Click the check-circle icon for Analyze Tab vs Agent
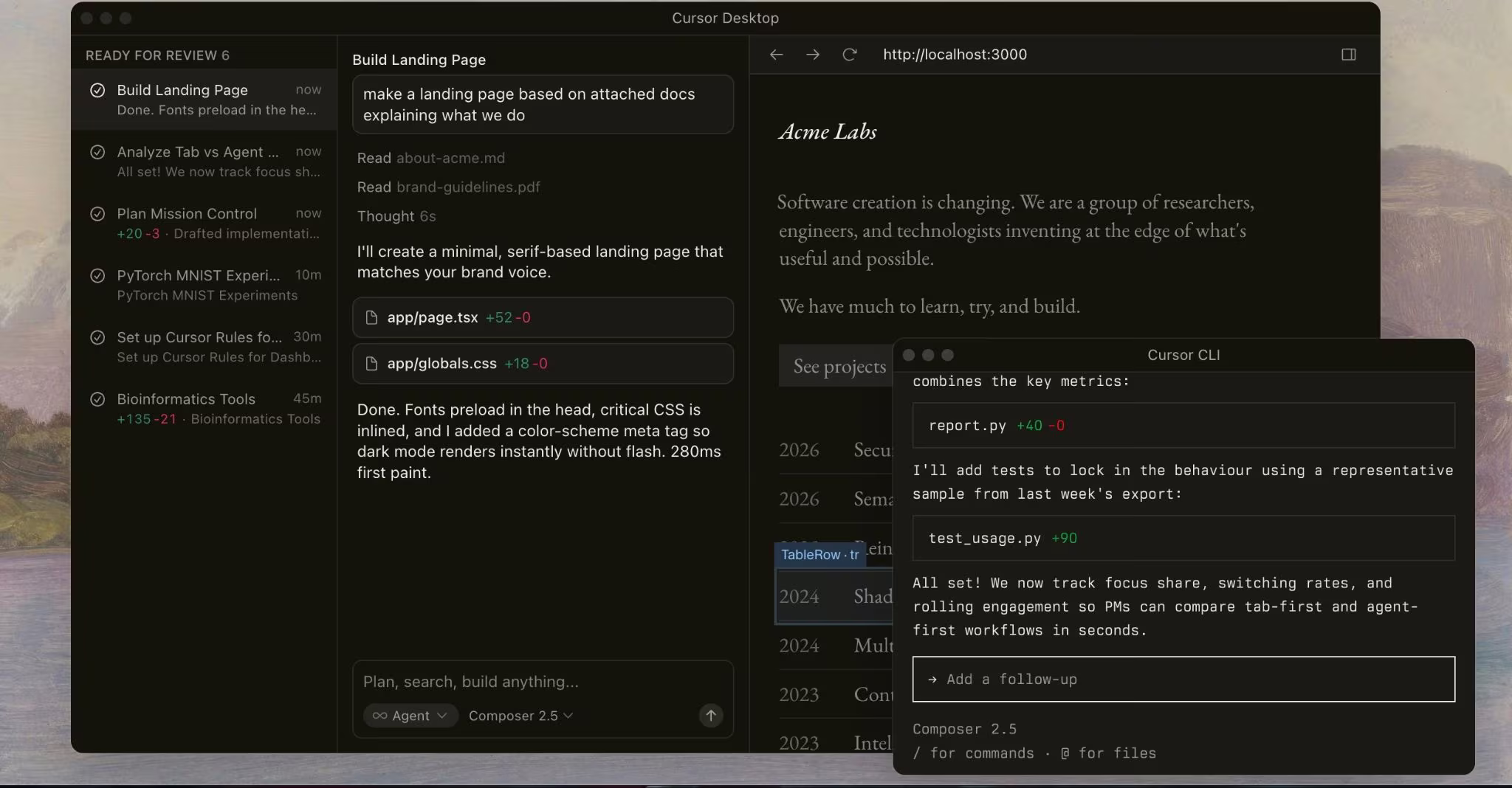 coord(97,152)
